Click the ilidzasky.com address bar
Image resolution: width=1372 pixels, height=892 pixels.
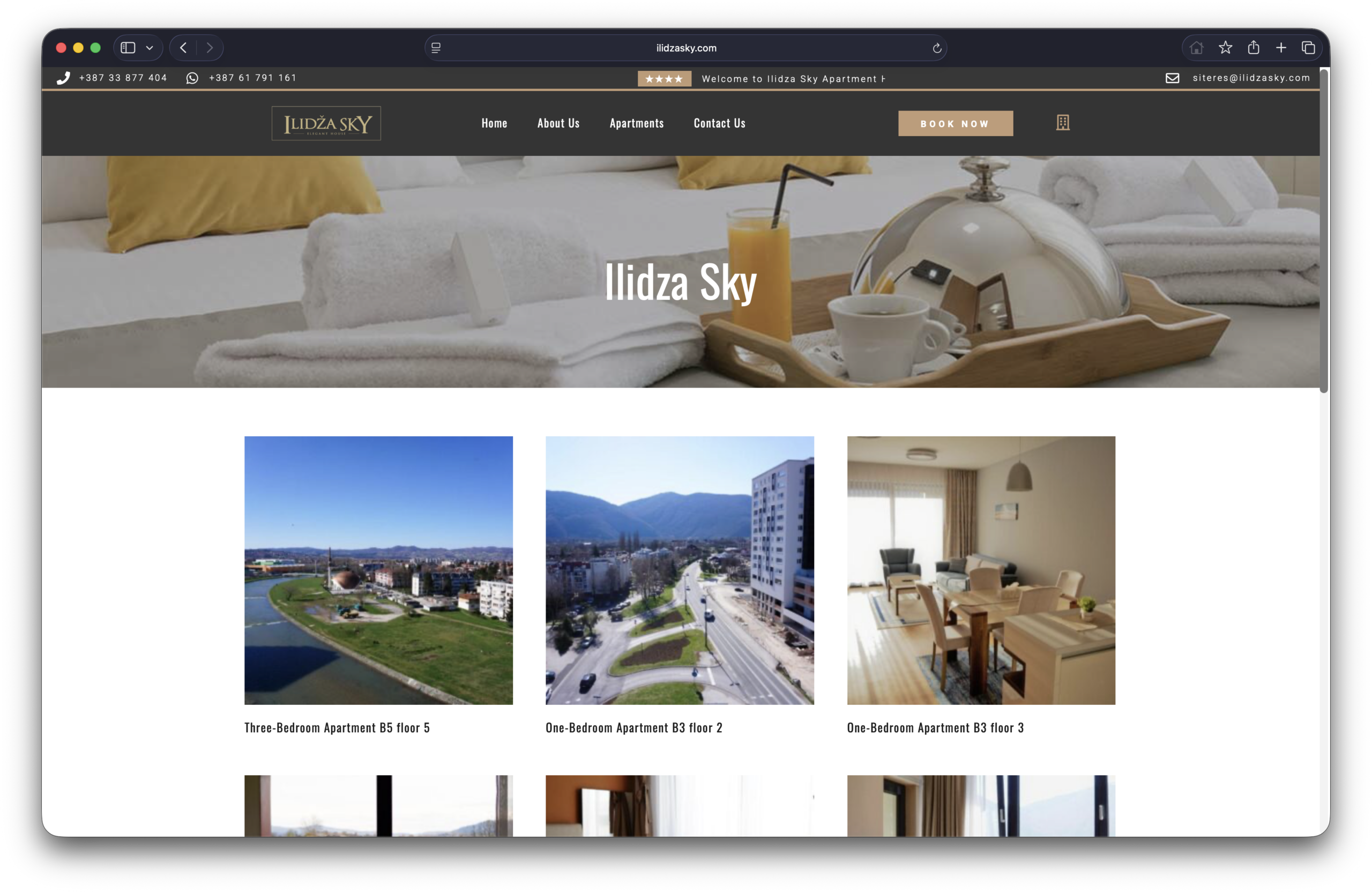click(685, 48)
